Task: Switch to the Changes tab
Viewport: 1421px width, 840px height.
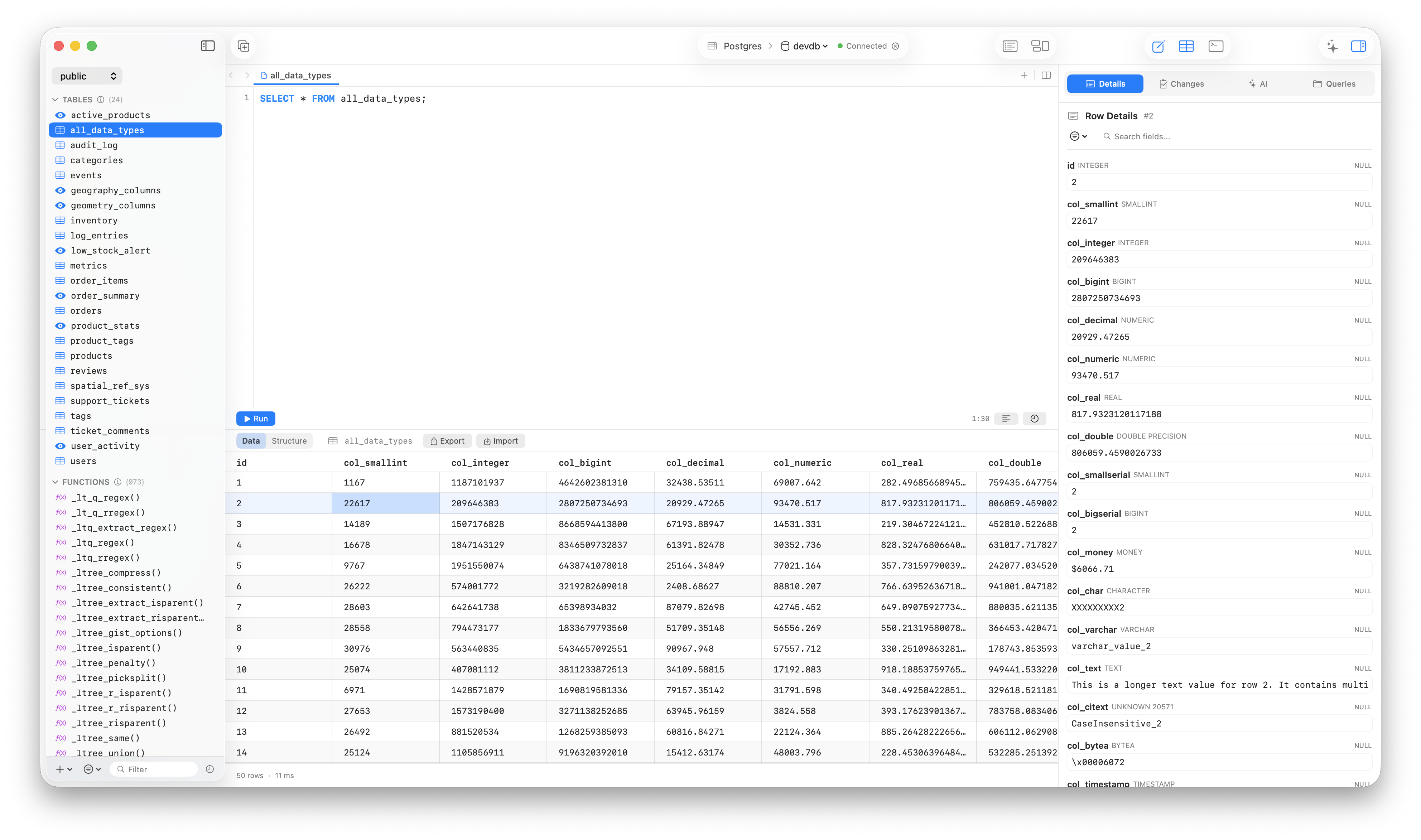Action: (1181, 83)
